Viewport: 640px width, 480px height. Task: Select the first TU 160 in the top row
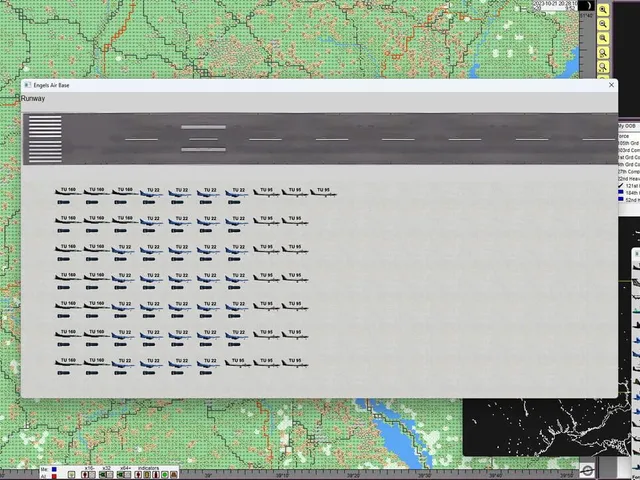(x=68, y=192)
